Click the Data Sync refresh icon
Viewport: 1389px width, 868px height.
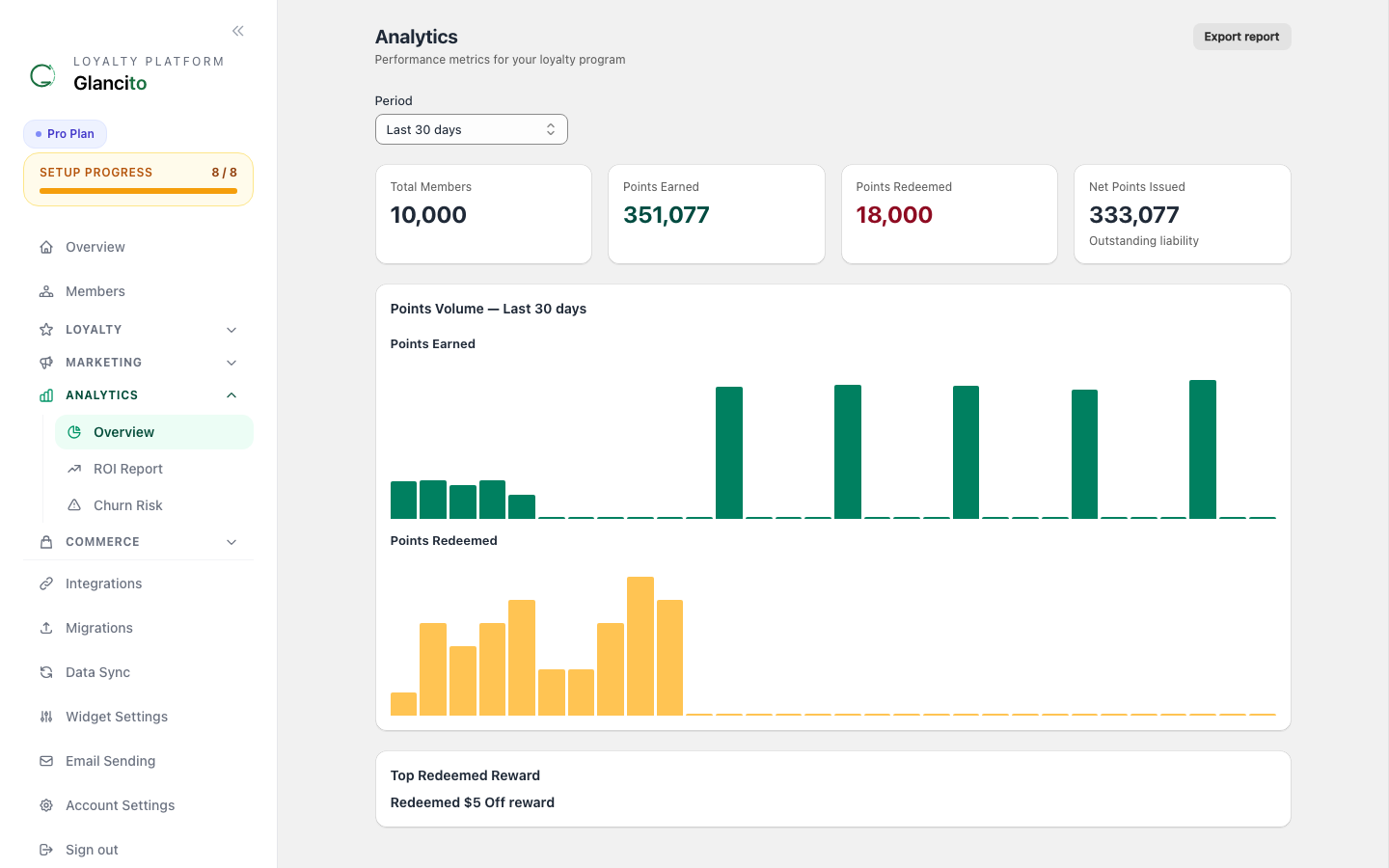tap(46, 672)
